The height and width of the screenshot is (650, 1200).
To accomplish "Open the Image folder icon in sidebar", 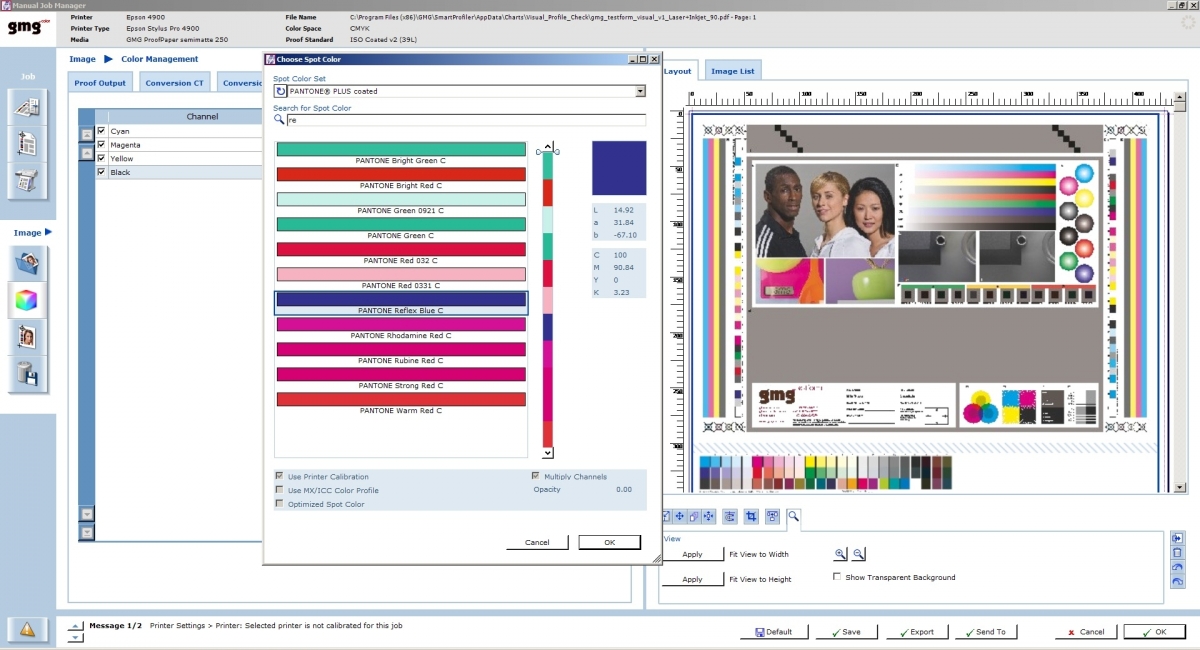I will [27, 264].
